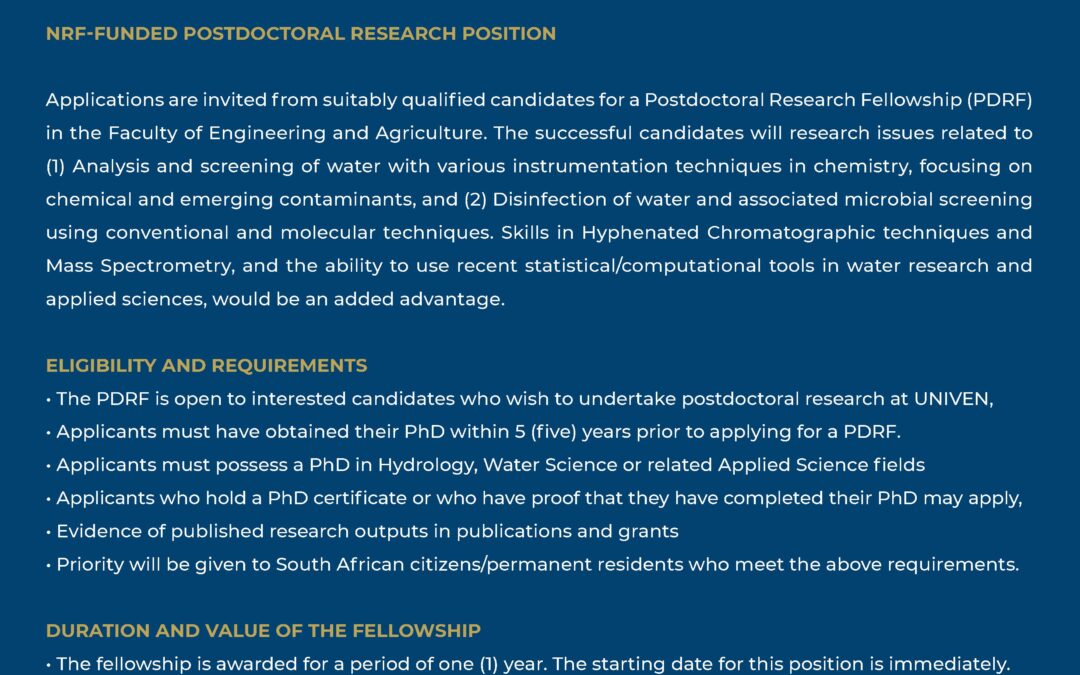The width and height of the screenshot is (1080, 675).
Task: Click the line starting 'chemical and emerging contaminants'
Action: [x=538, y=199]
